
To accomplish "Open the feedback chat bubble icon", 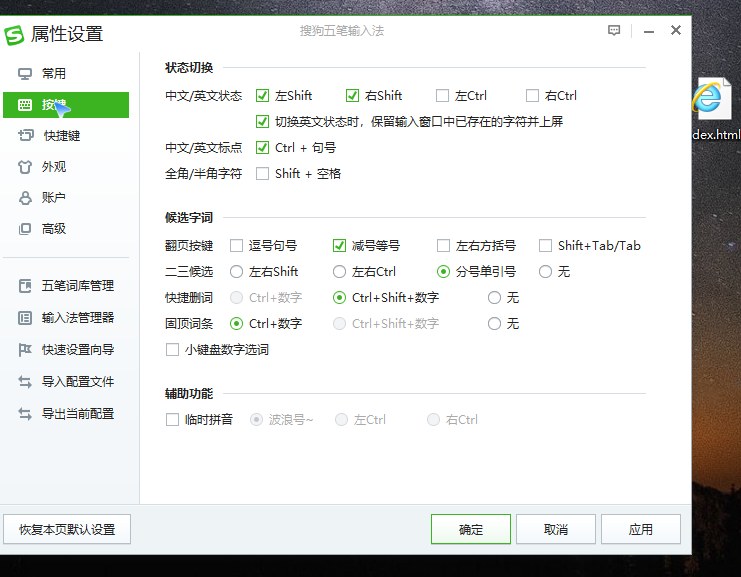I will point(614,31).
